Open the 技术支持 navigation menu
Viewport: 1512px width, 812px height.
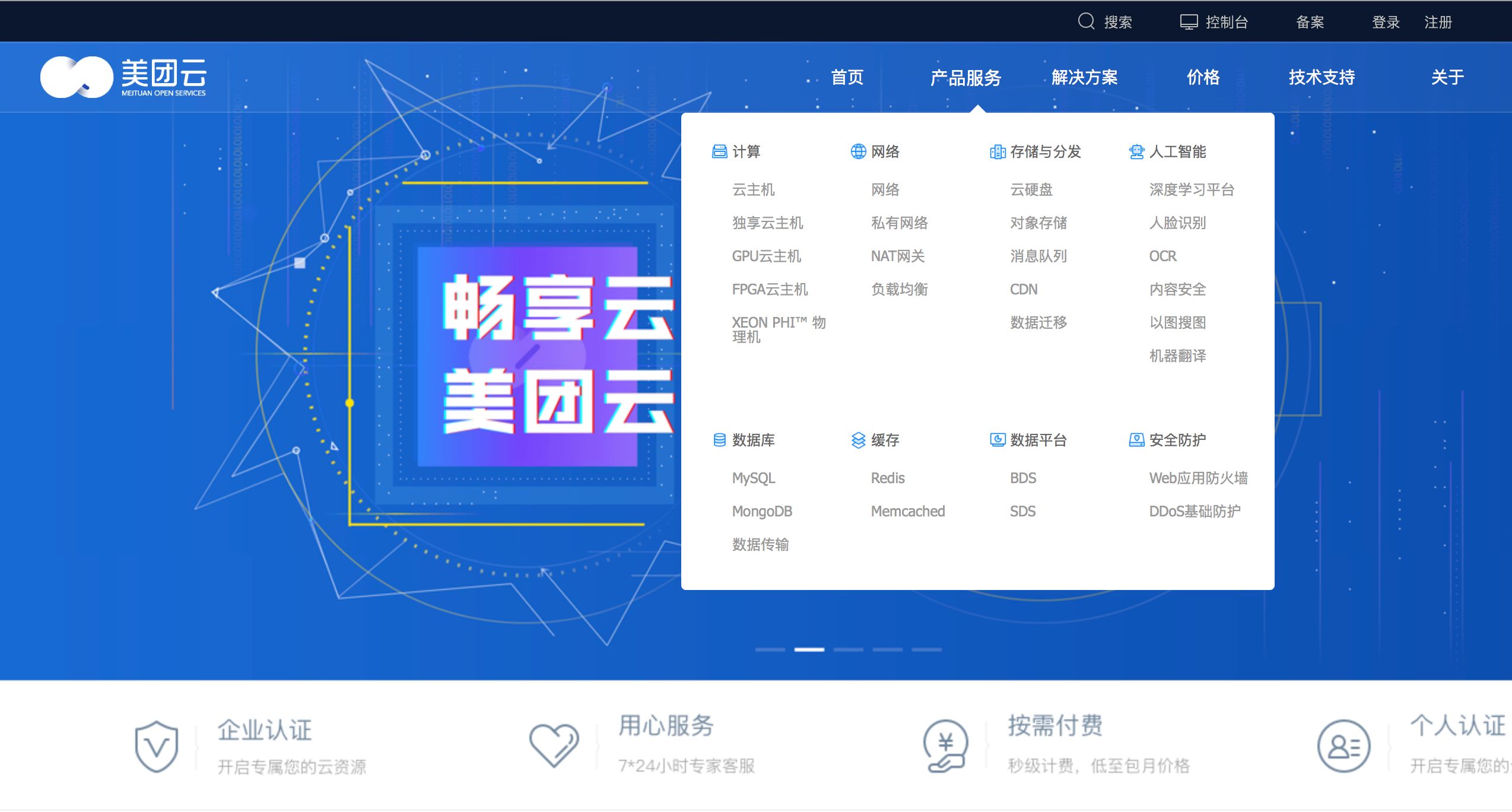[1322, 77]
